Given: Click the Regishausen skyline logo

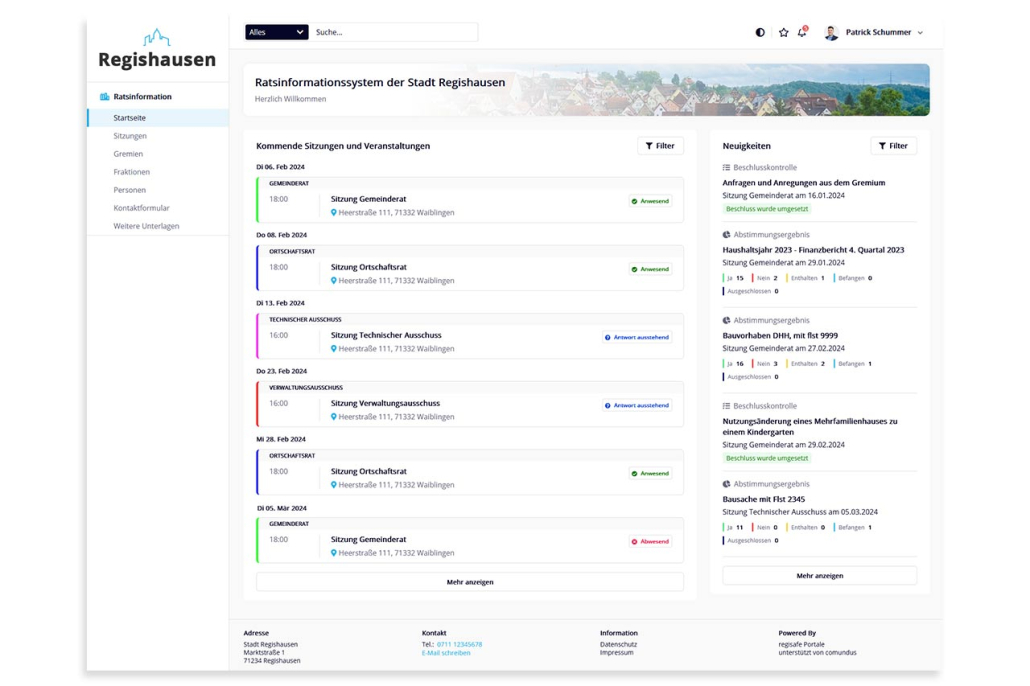Looking at the screenshot, I should [156, 39].
